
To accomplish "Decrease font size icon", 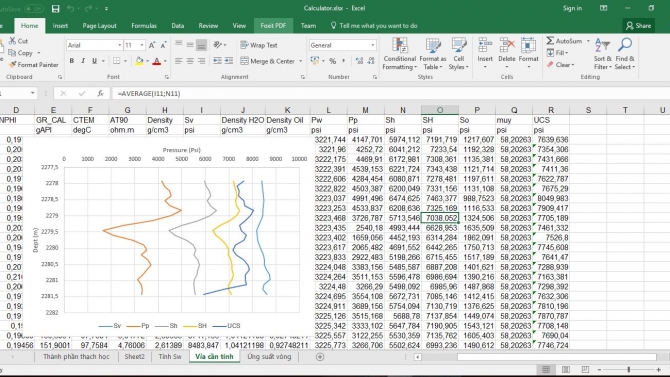I will [x=164, y=45].
